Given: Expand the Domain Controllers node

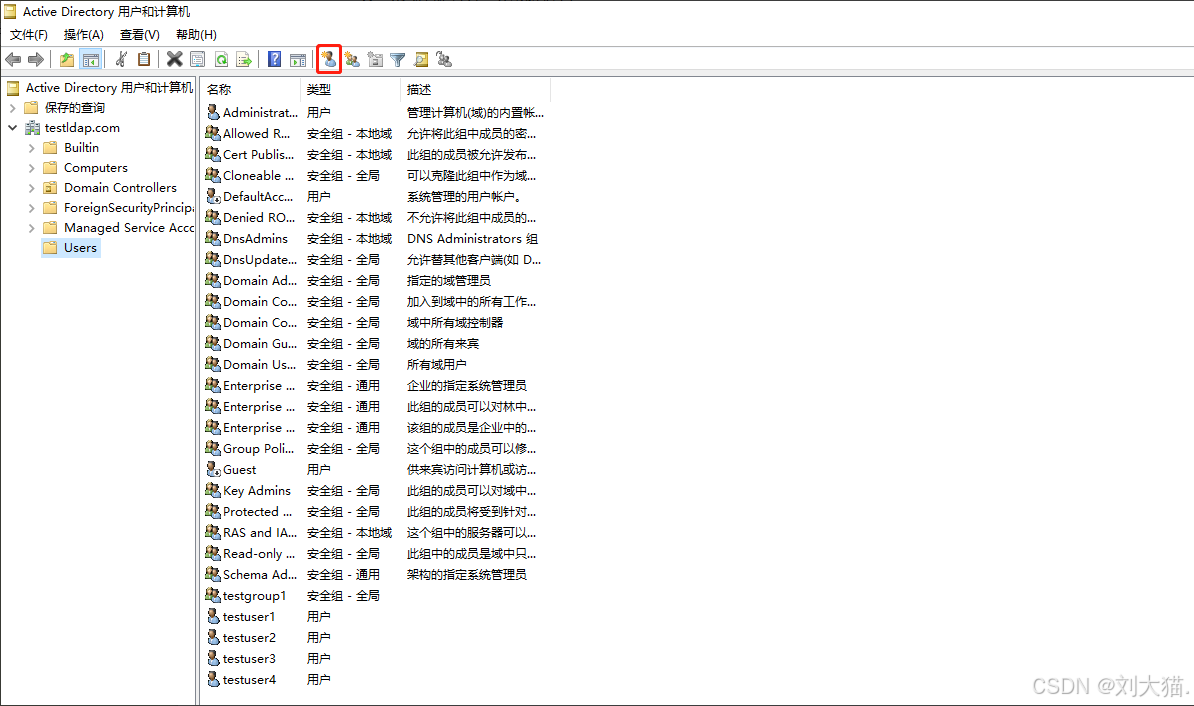Looking at the screenshot, I should pyautogui.click(x=31, y=188).
